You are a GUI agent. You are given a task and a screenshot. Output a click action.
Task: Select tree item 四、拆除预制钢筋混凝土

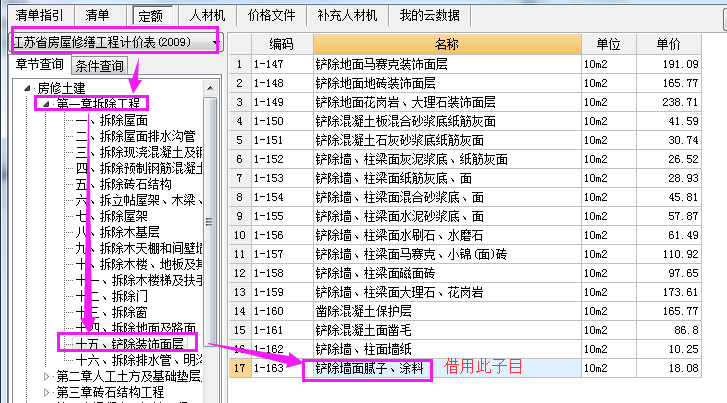139,168
